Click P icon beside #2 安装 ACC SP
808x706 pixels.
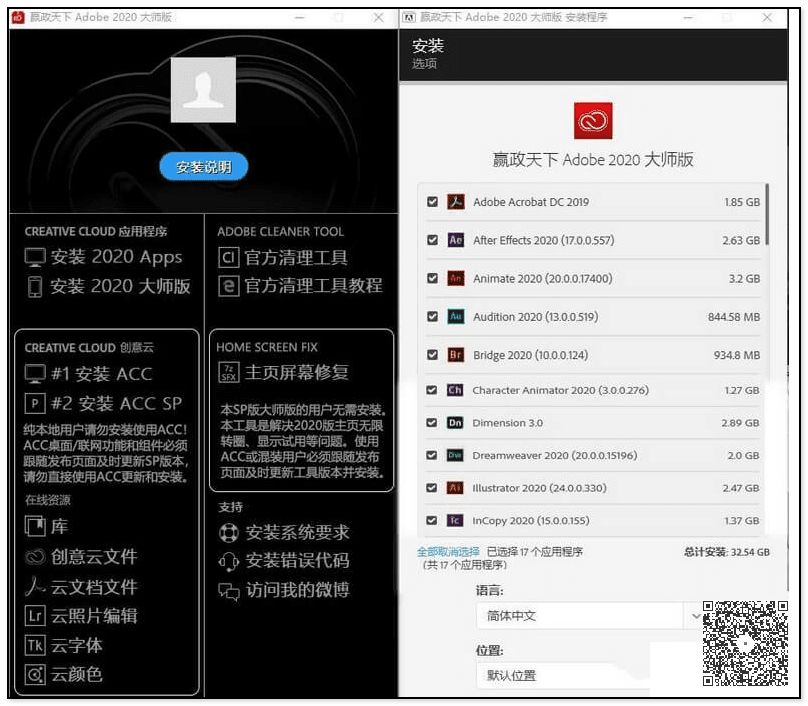point(35,403)
